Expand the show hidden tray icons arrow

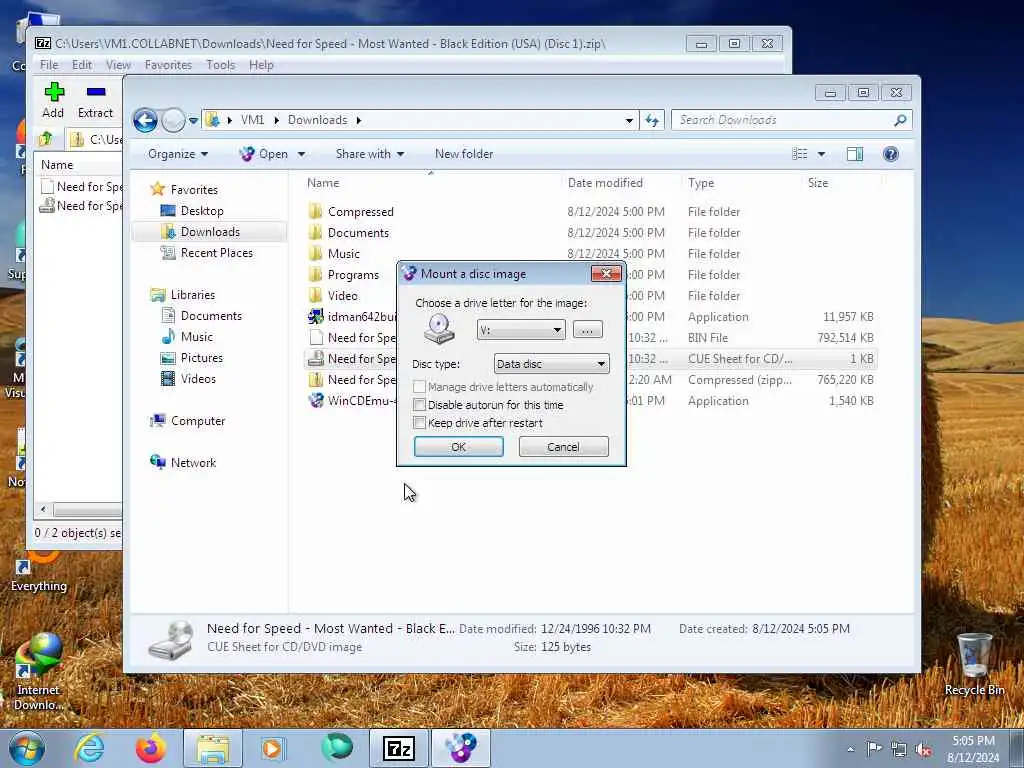(850, 749)
